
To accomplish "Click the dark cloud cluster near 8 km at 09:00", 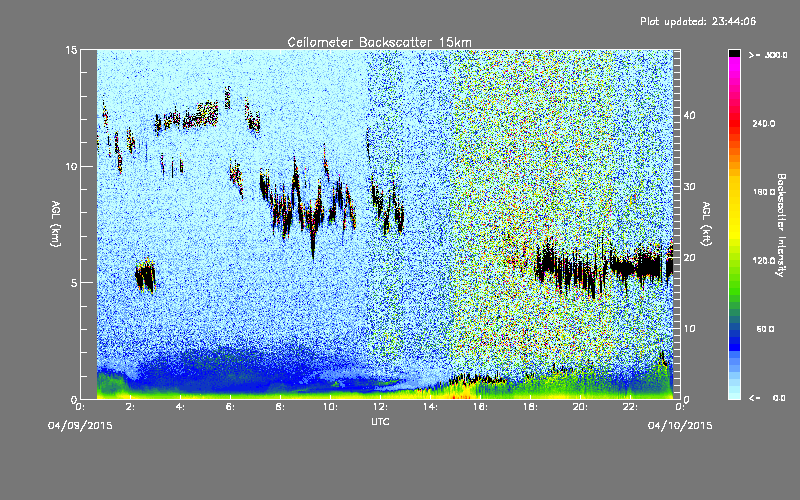I will (309, 207).
